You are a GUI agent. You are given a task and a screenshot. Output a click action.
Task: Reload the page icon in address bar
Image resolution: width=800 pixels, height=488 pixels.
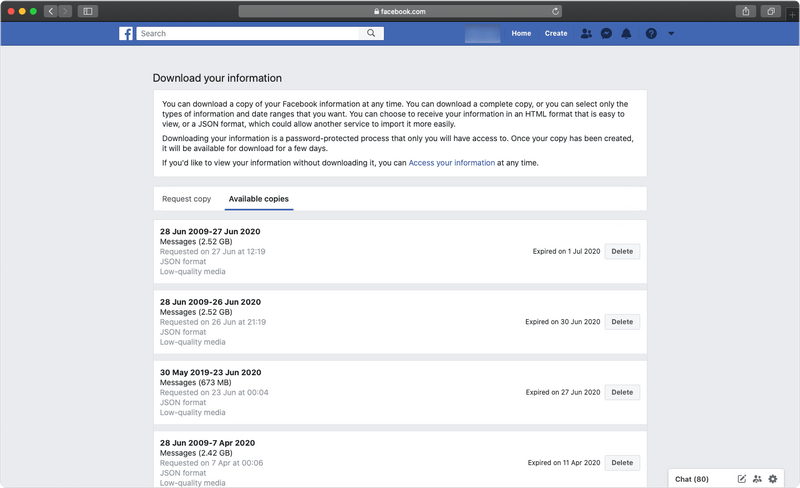point(556,11)
